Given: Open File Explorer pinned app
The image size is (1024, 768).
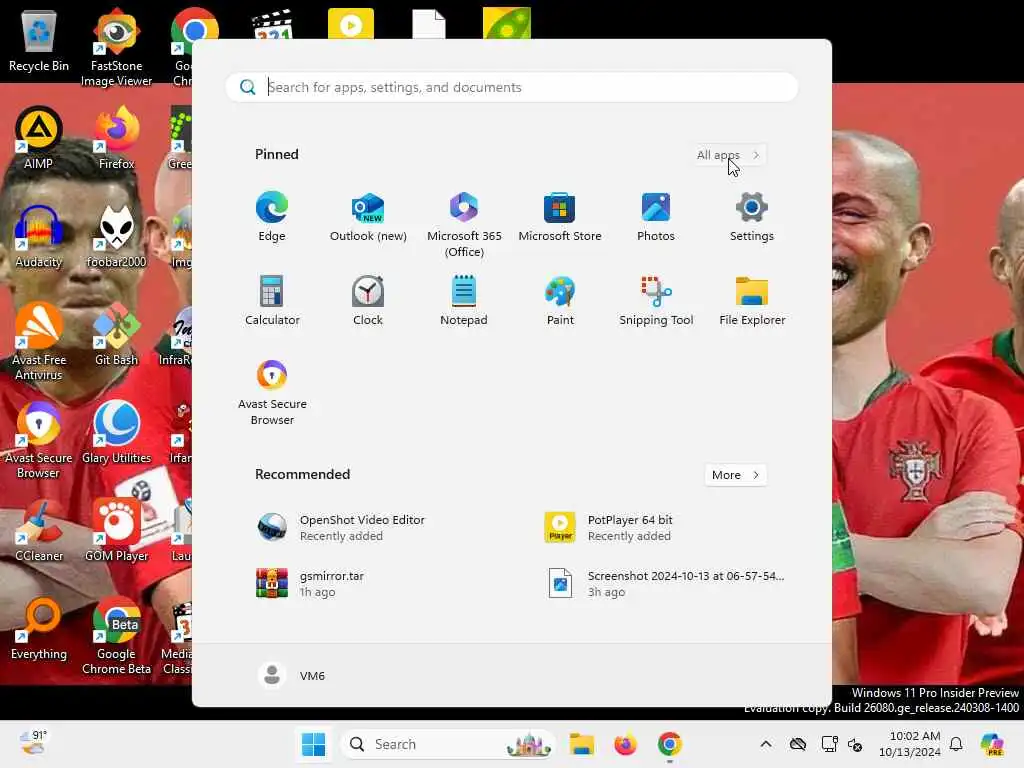Looking at the screenshot, I should [x=752, y=300].
